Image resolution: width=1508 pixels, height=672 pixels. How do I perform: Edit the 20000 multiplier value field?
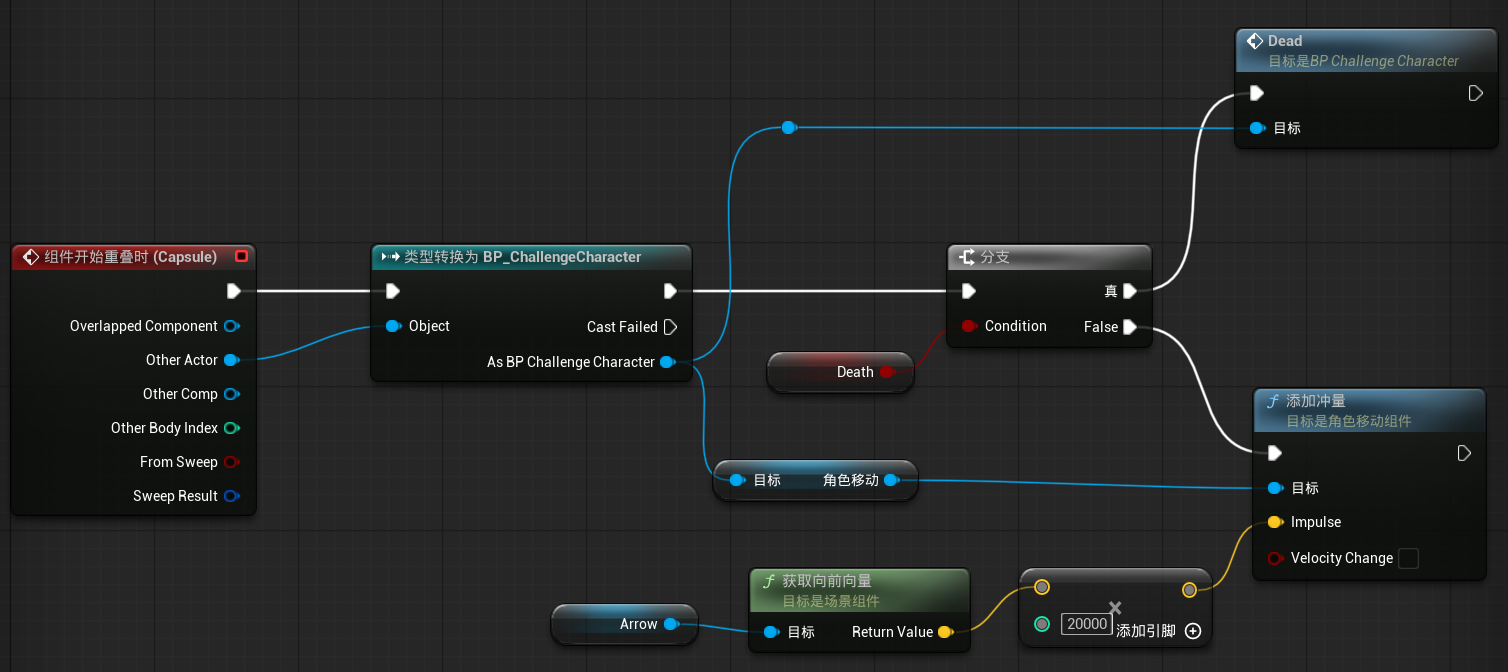[1087, 624]
